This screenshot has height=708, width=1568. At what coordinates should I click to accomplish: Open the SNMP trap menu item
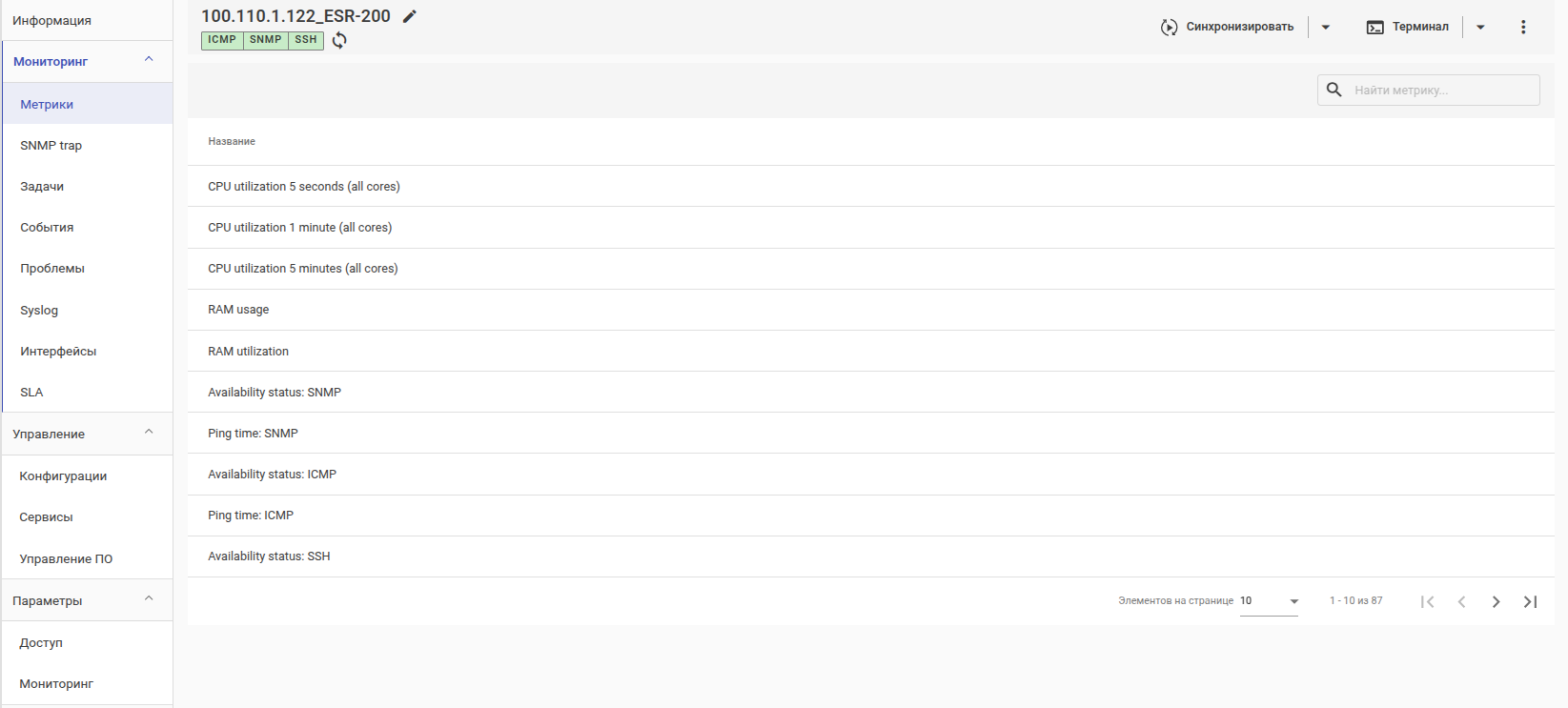(x=51, y=146)
